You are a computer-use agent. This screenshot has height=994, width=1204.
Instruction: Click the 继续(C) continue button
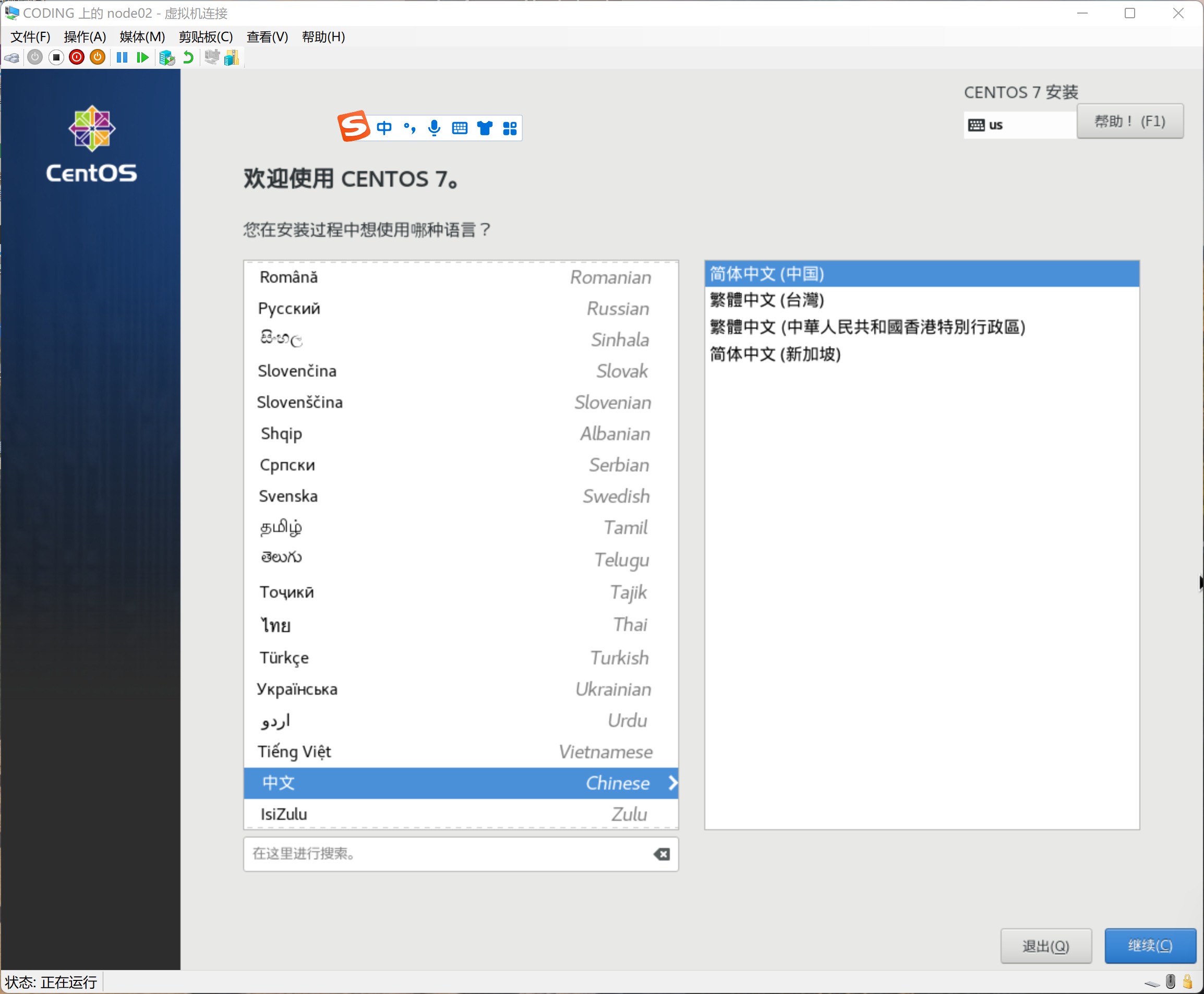click(1150, 946)
